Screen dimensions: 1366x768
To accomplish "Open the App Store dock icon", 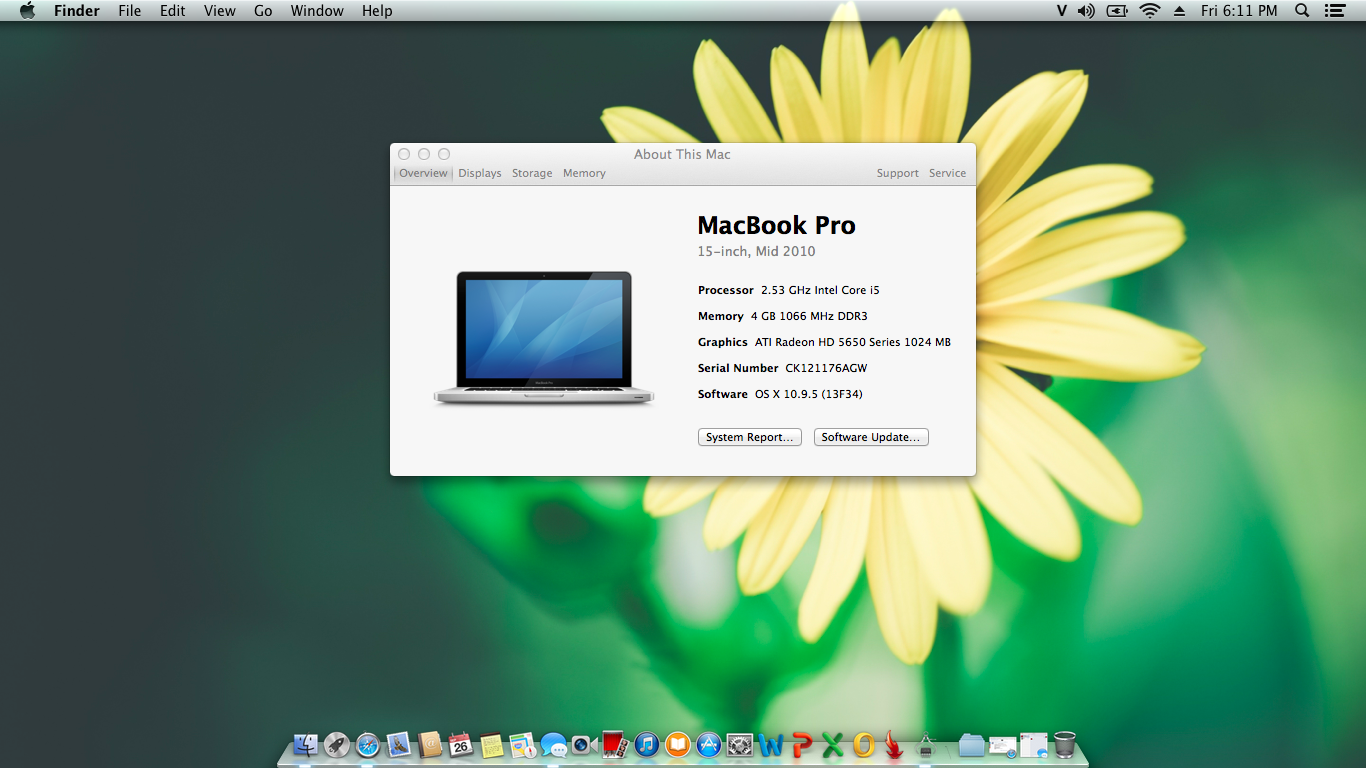I will pos(709,745).
